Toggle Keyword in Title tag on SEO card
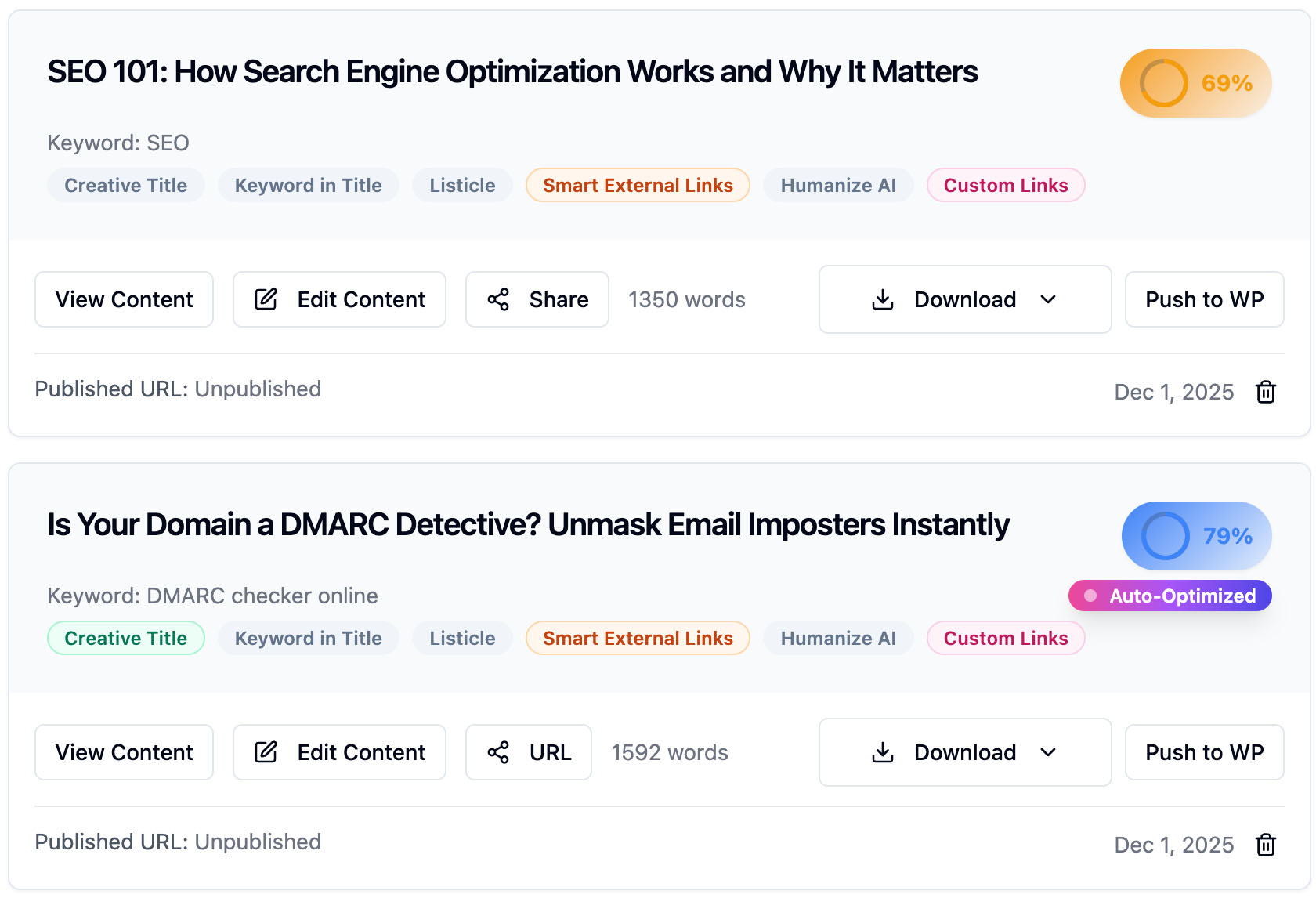Image resolution: width=1316 pixels, height=898 pixels. point(309,185)
